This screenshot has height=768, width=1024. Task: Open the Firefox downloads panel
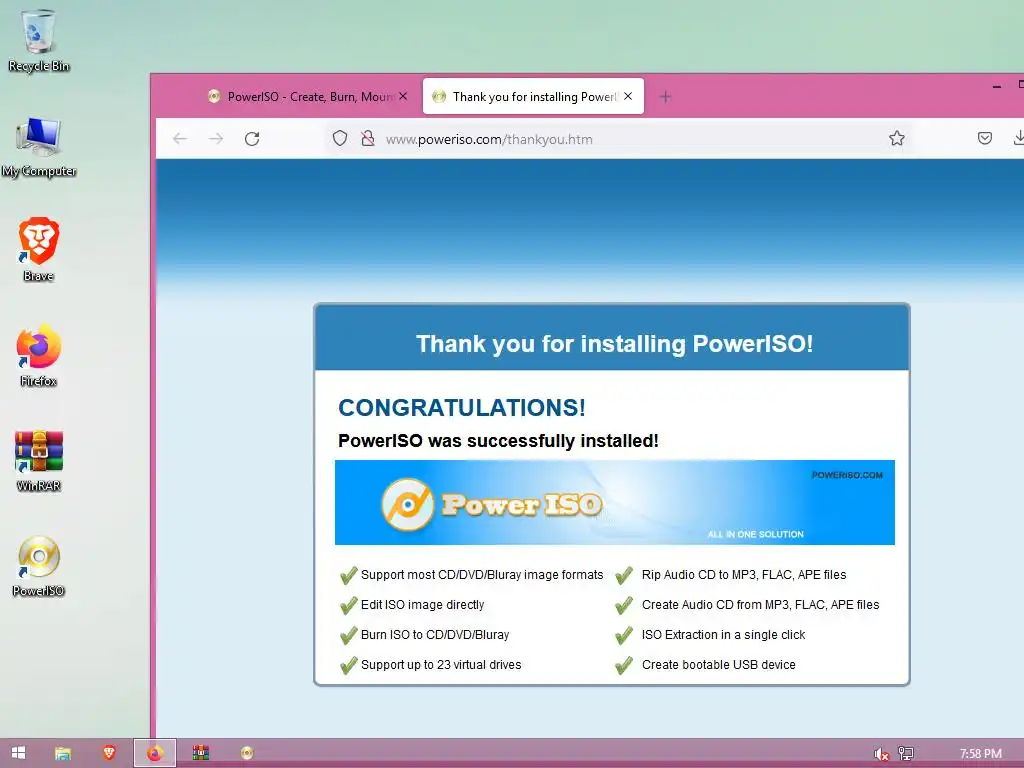click(x=1018, y=138)
